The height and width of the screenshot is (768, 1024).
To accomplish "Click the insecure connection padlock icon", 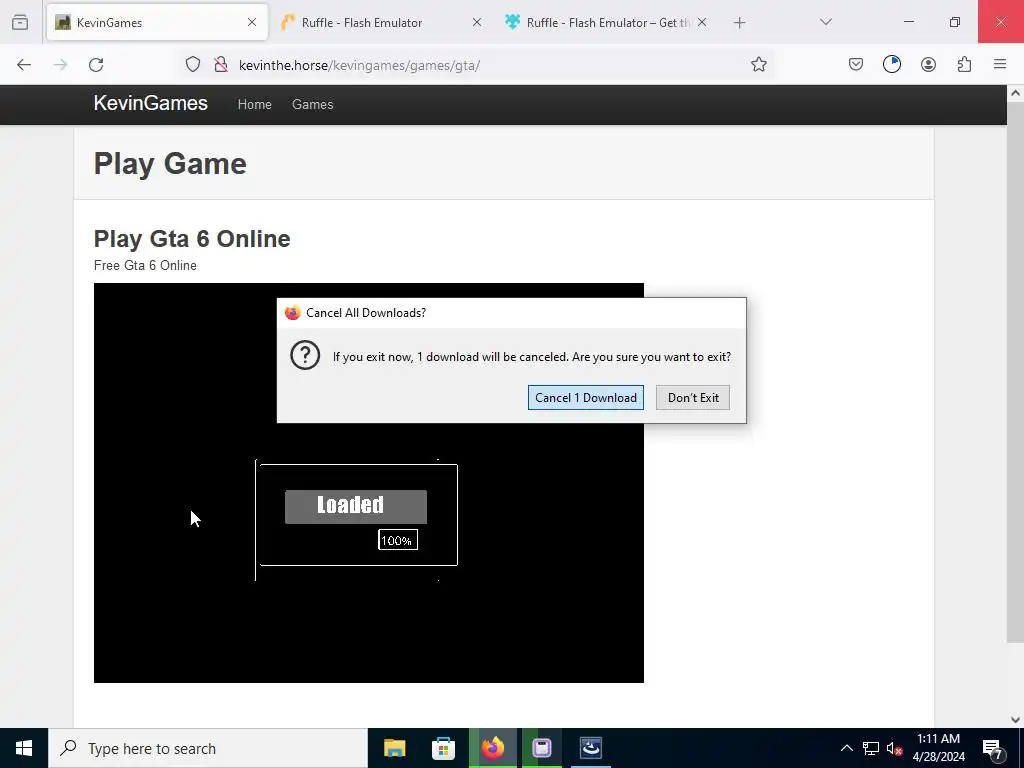I will 221,64.
